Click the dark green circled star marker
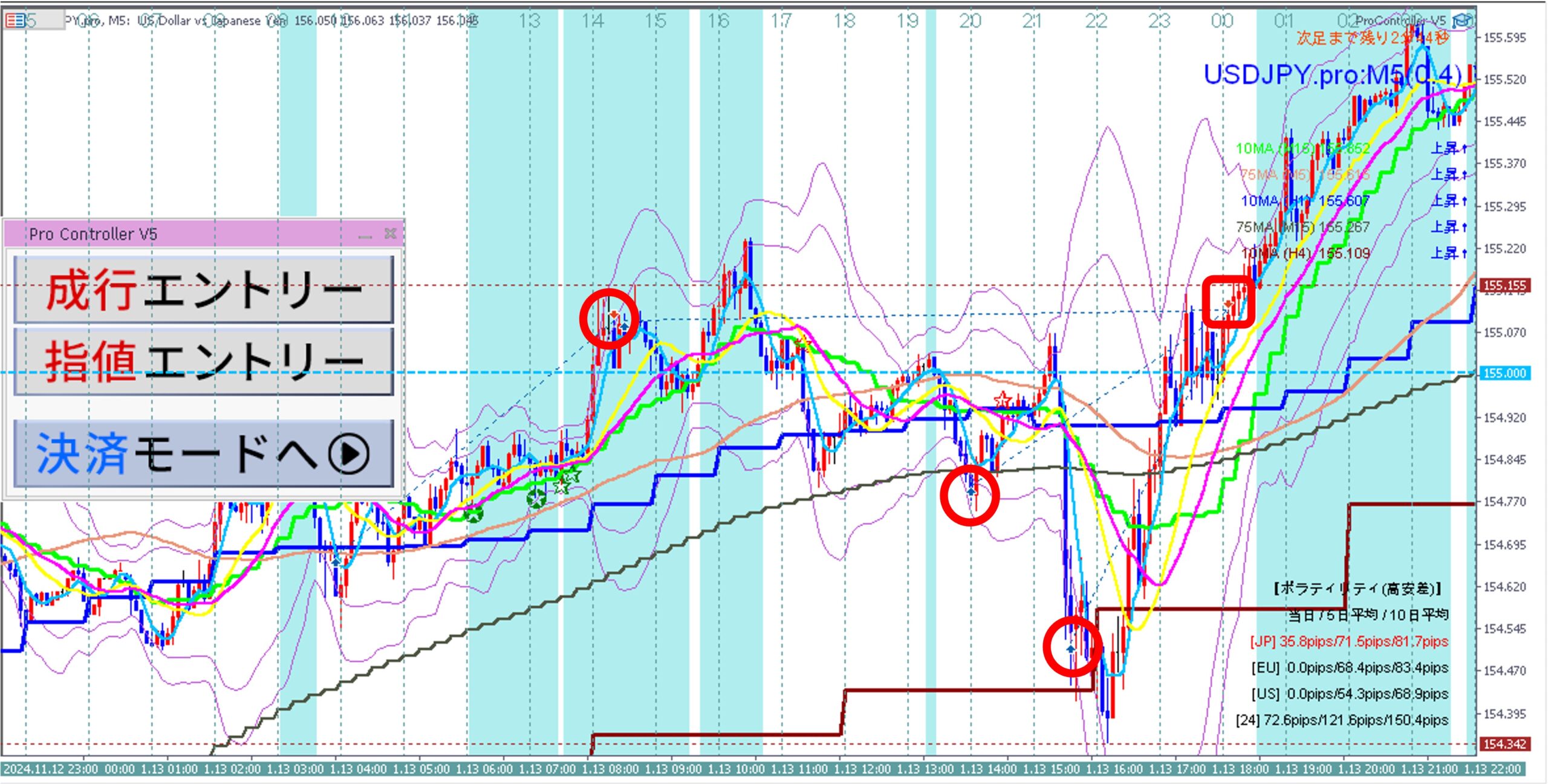The width and height of the screenshot is (1548, 784). coord(536,499)
